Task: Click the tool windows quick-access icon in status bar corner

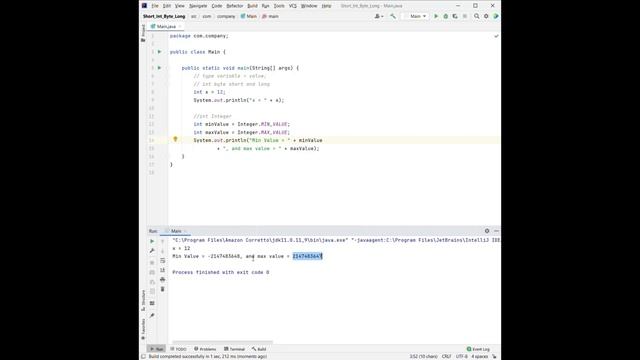Action: [x=143, y=357]
